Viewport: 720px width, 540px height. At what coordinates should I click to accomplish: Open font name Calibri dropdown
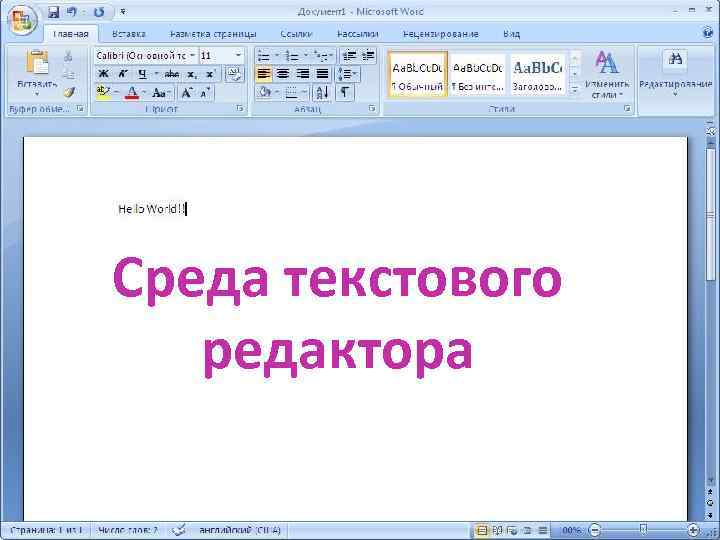click(x=192, y=56)
